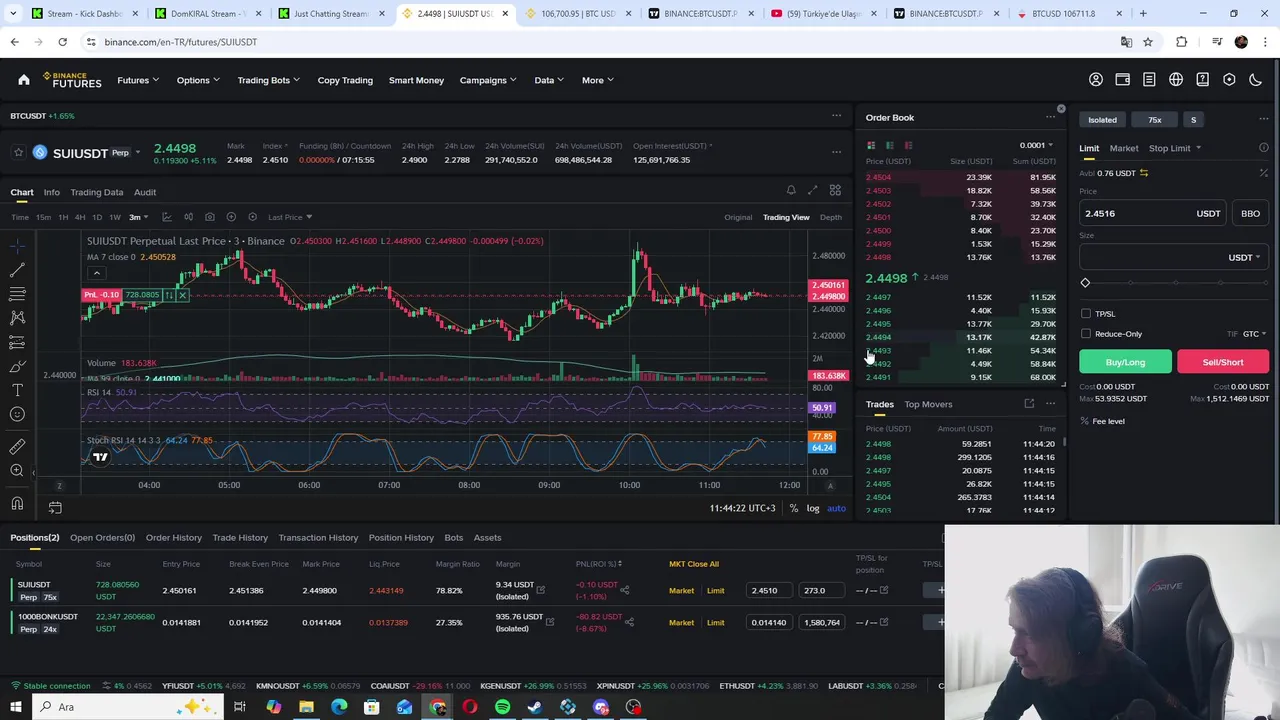Viewport: 1280px width, 720px height.
Task: Expand chart to fullscreen with arrows icon
Action: [812, 190]
